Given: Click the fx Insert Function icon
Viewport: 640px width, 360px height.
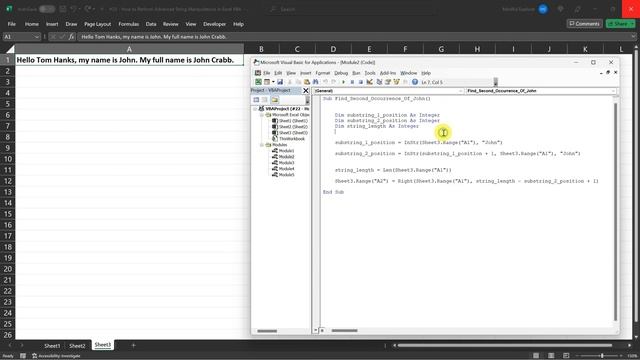Looking at the screenshot, I should [71, 37].
